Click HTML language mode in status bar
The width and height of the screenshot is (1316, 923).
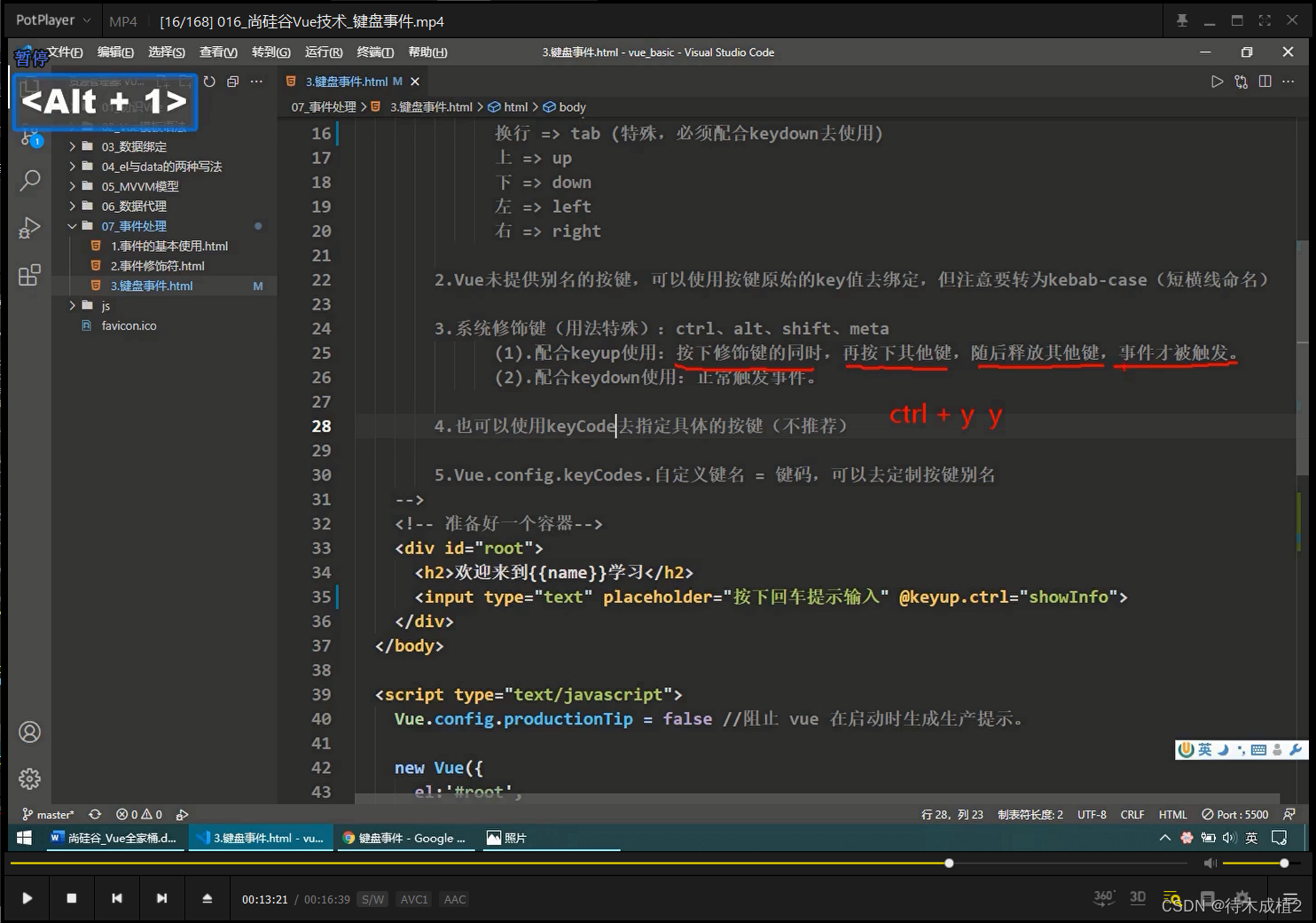(1172, 814)
